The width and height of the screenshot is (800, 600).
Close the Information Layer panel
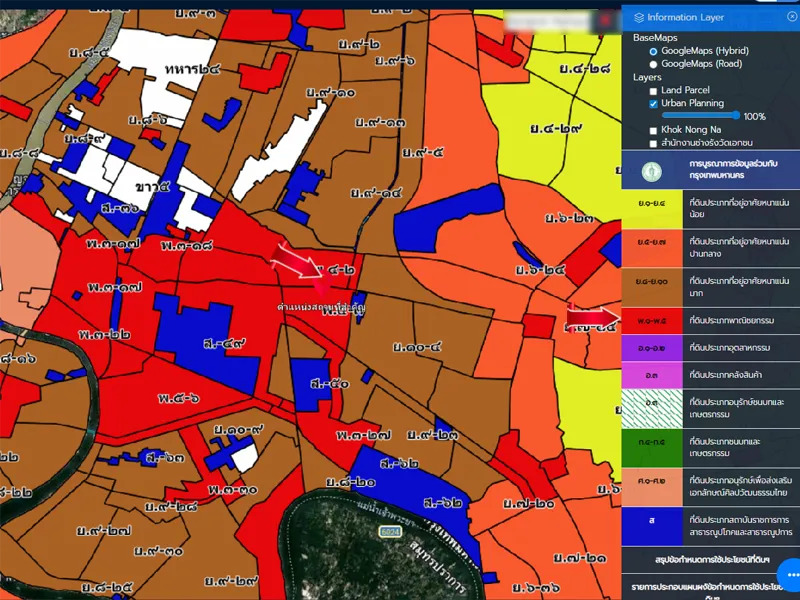click(x=792, y=17)
